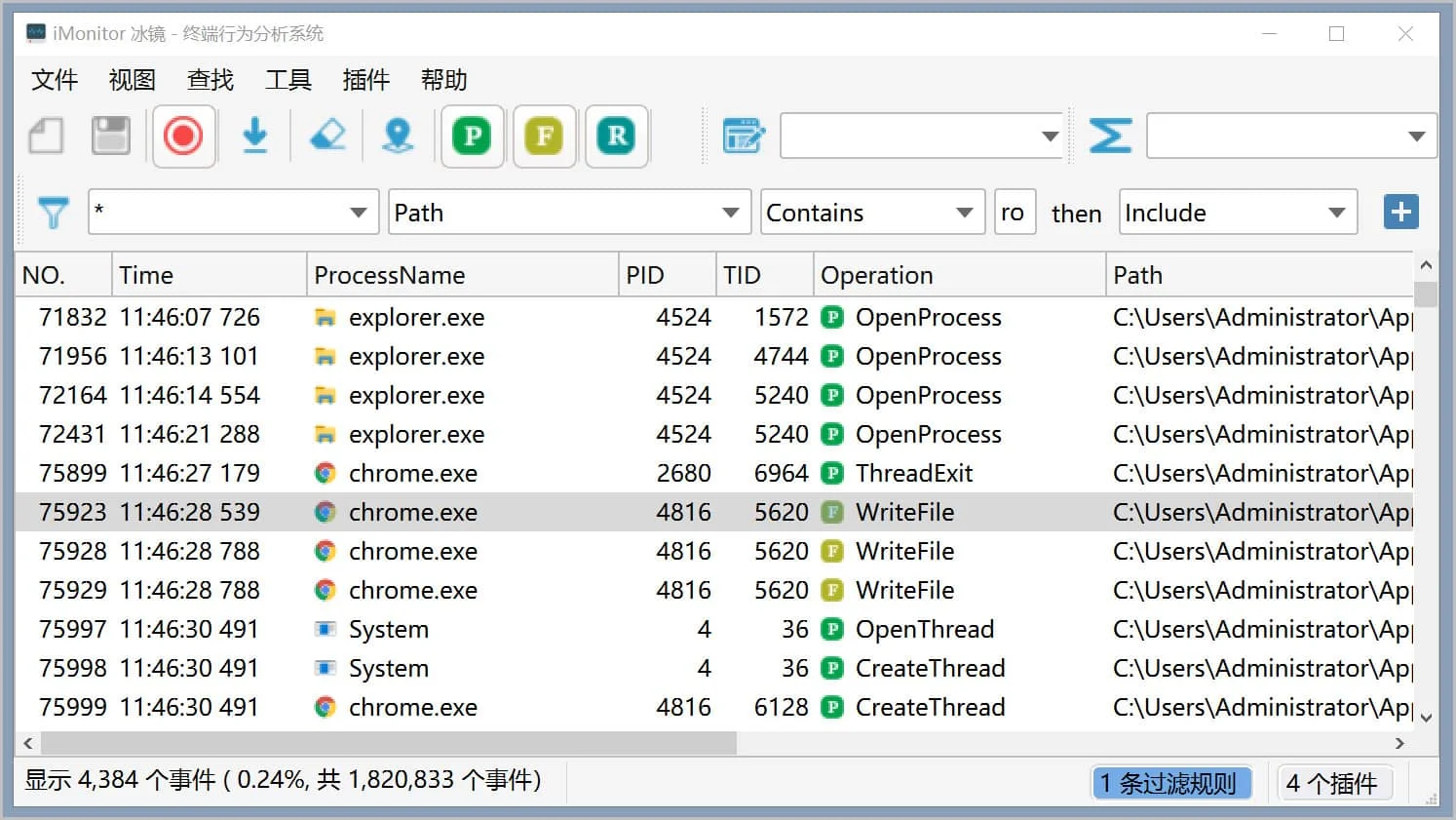The height and width of the screenshot is (820, 1456).
Task: Toggle the teal R registry monitor icon
Action: (x=616, y=136)
